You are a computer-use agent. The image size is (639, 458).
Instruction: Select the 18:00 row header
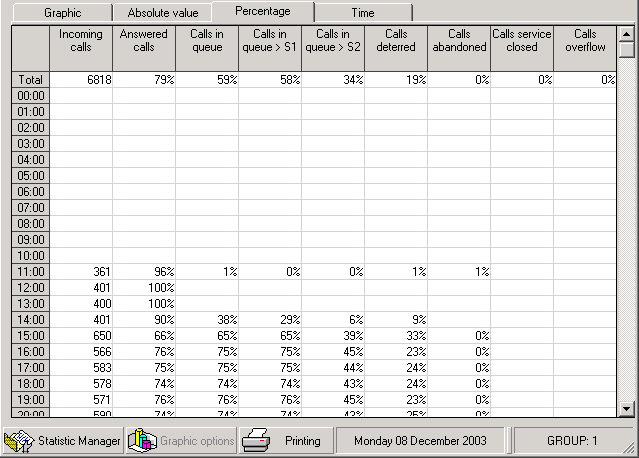coord(31,383)
